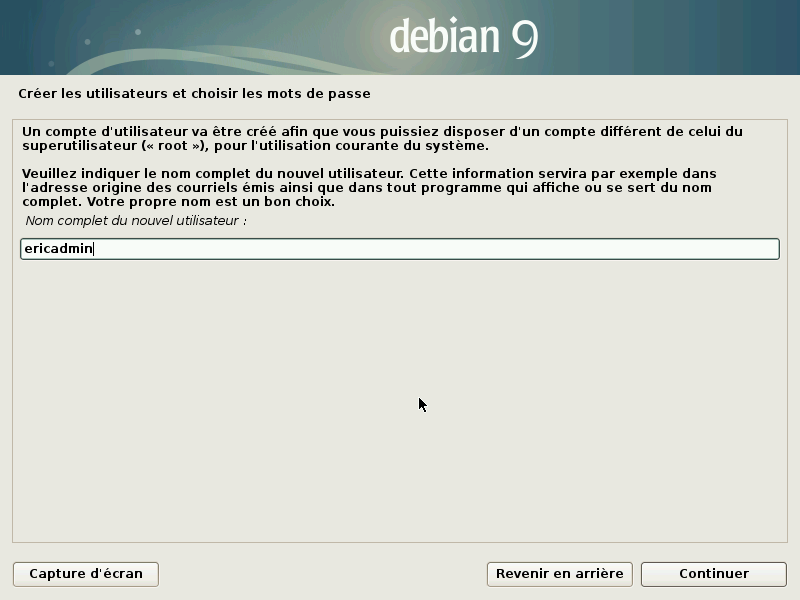The width and height of the screenshot is (800, 600).
Task: Click the Continuer button label text
Action: pos(712,574)
